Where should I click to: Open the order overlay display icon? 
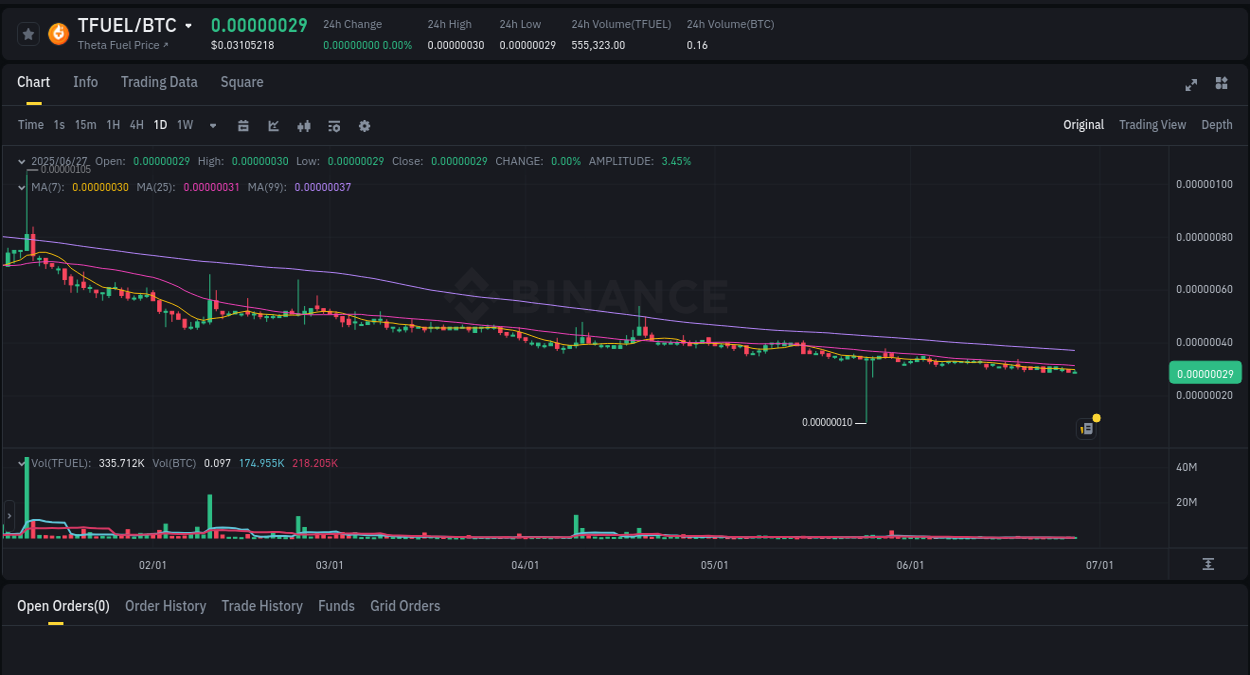[333, 125]
